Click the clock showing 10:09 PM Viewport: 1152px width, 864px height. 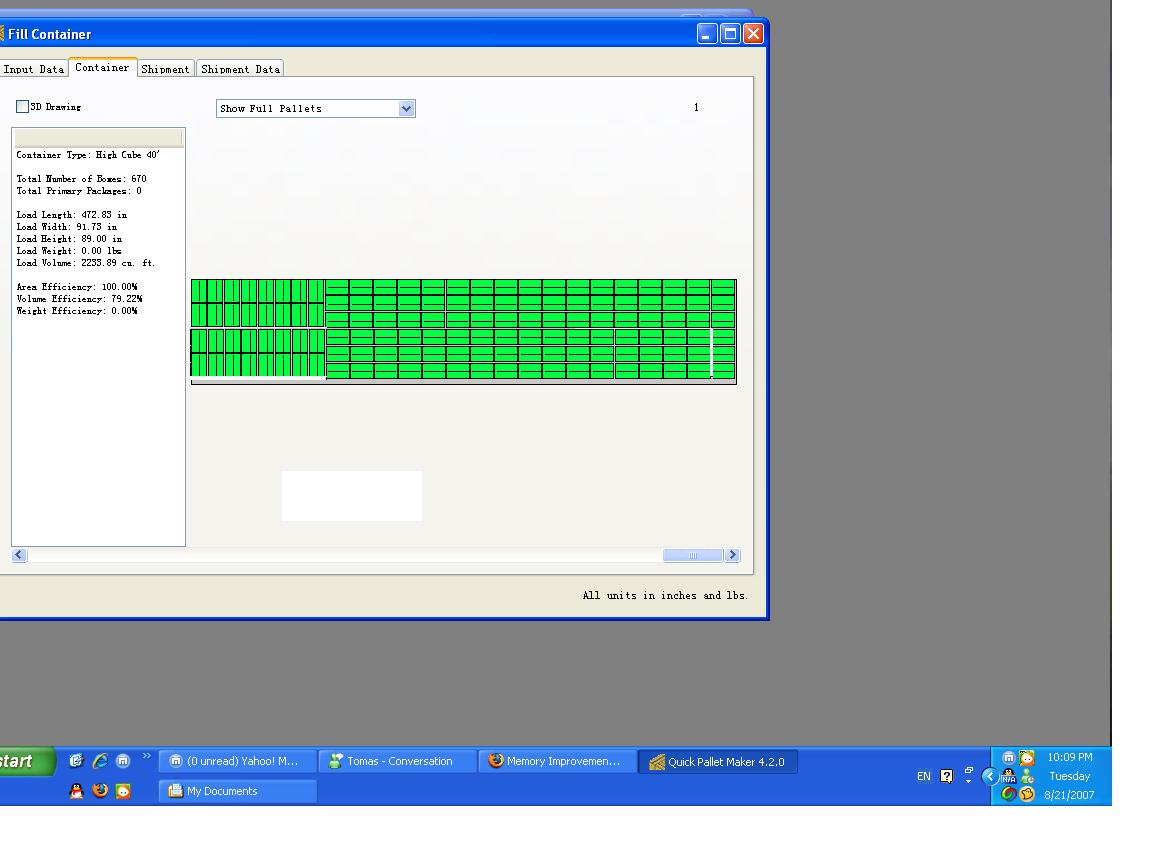coord(1070,757)
